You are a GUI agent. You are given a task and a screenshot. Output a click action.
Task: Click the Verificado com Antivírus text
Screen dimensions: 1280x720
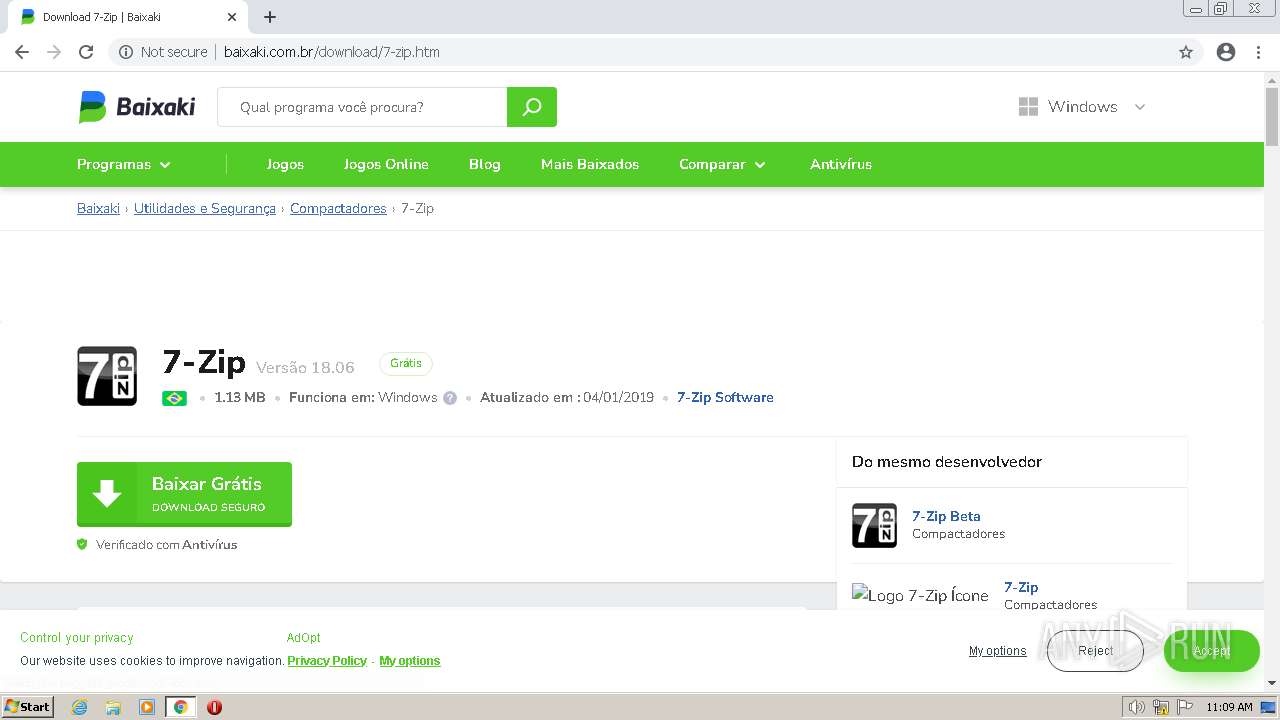(x=166, y=545)
